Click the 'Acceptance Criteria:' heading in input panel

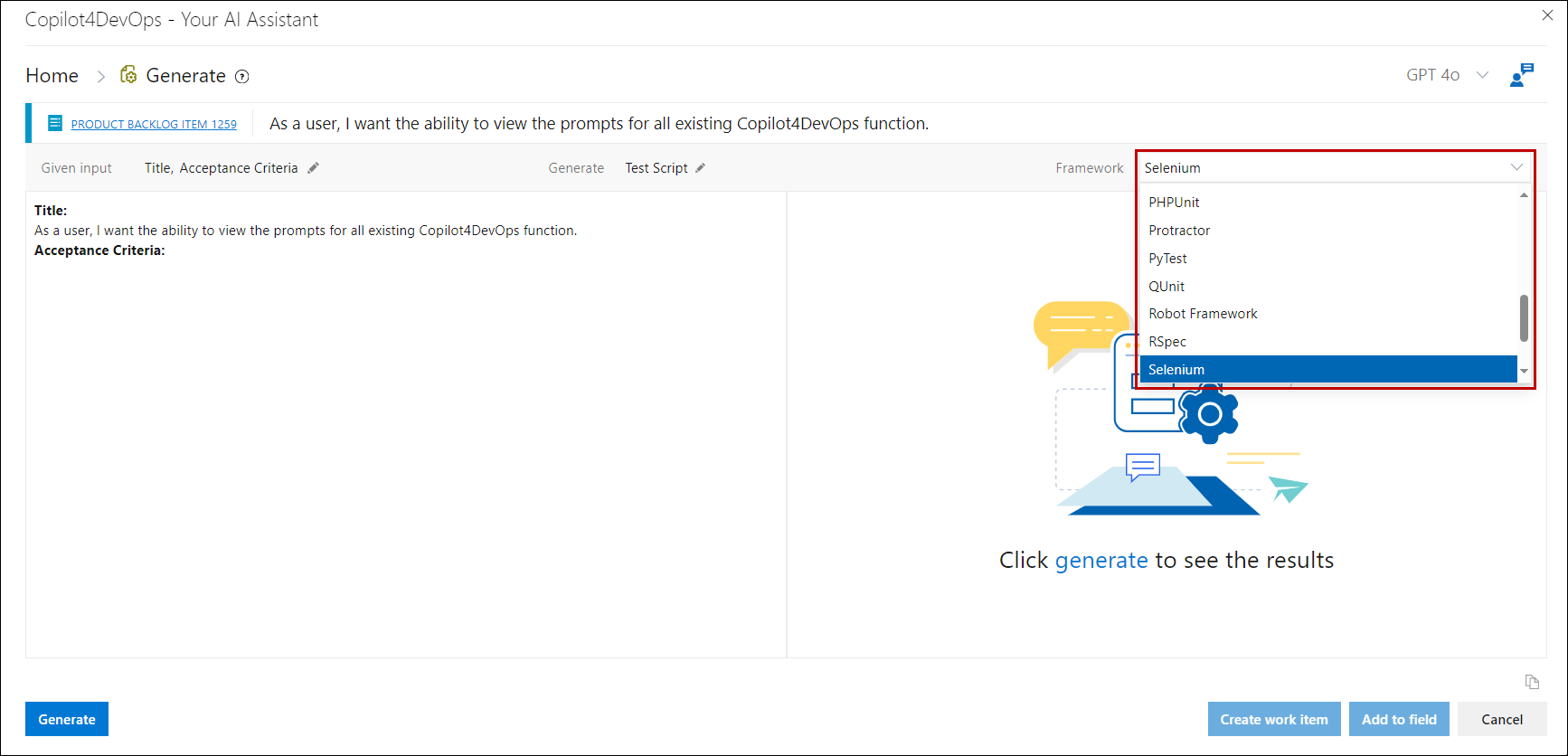pyautogui.click(x=99, y=250)
